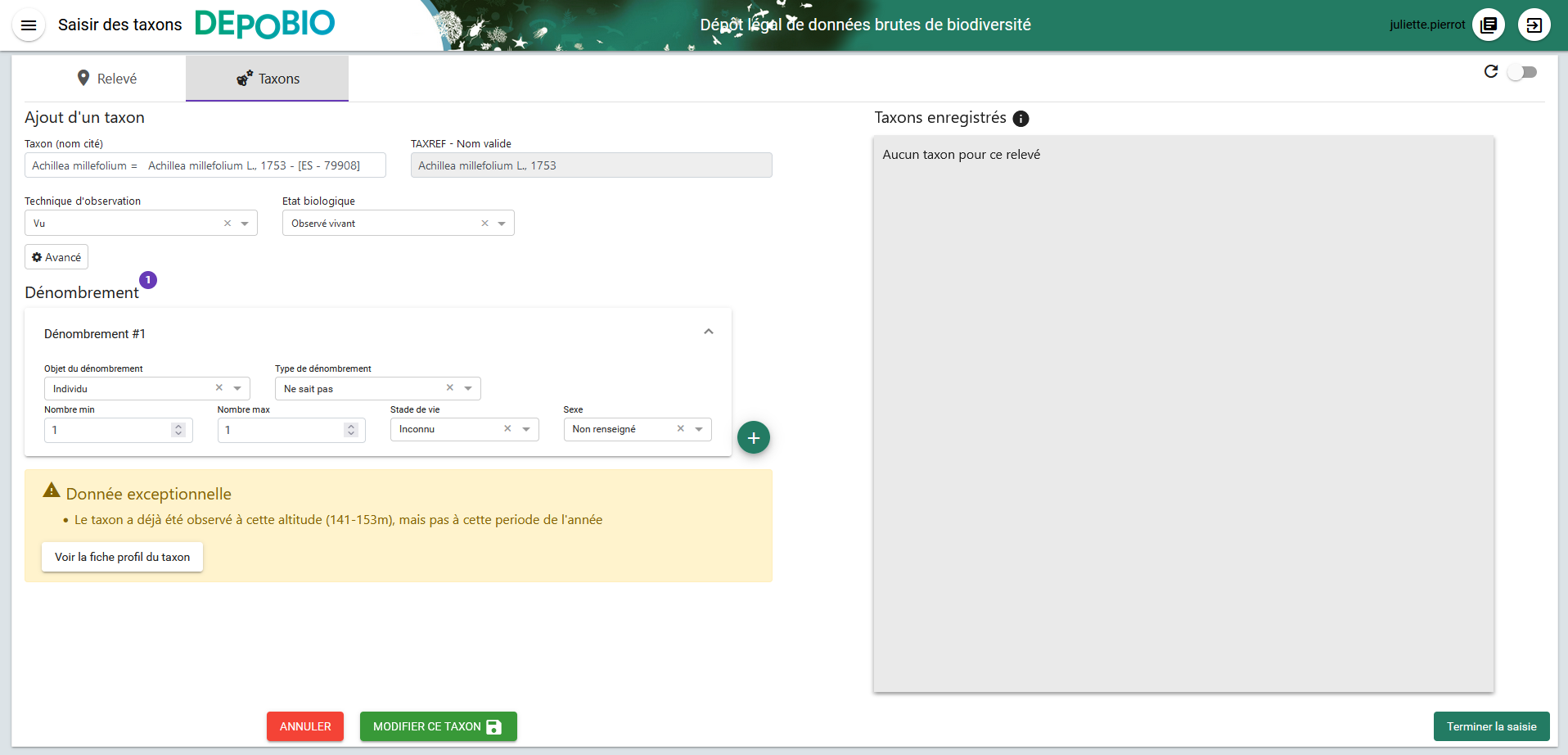Add a new dénombrement with plus button
Viewport: 1568px width, 755px height.
point(754,438)
